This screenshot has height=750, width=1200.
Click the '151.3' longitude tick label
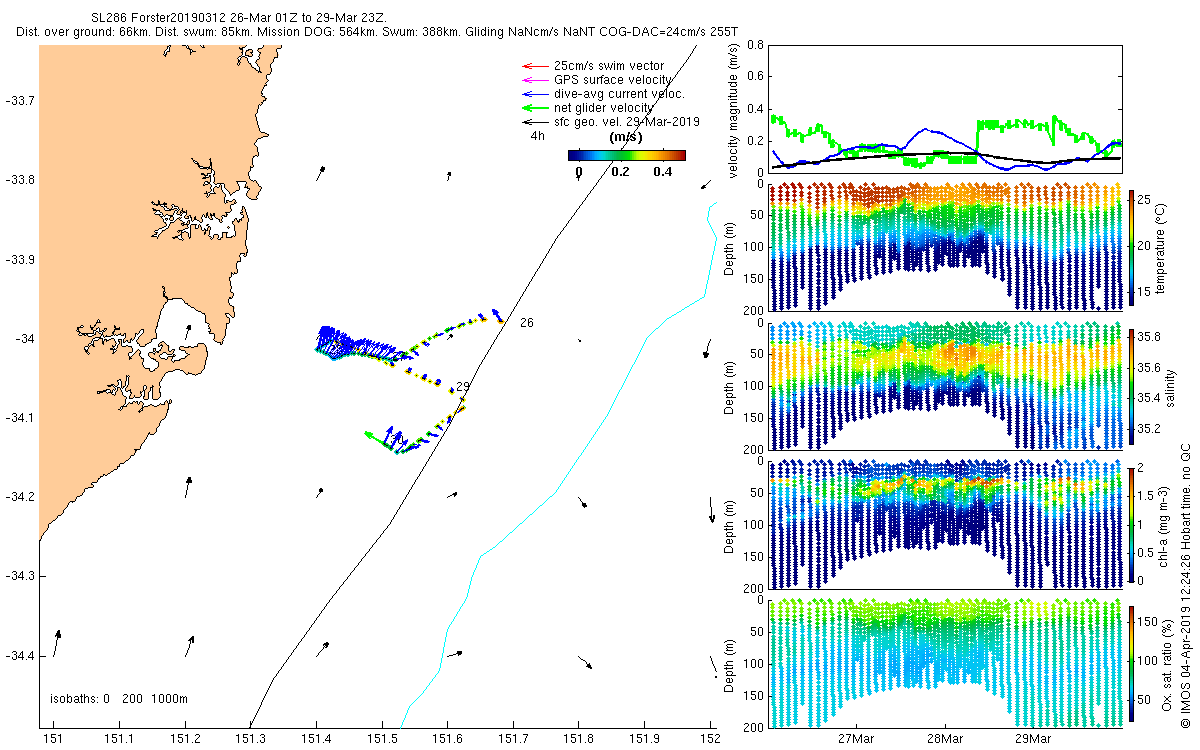click(251, 739)
